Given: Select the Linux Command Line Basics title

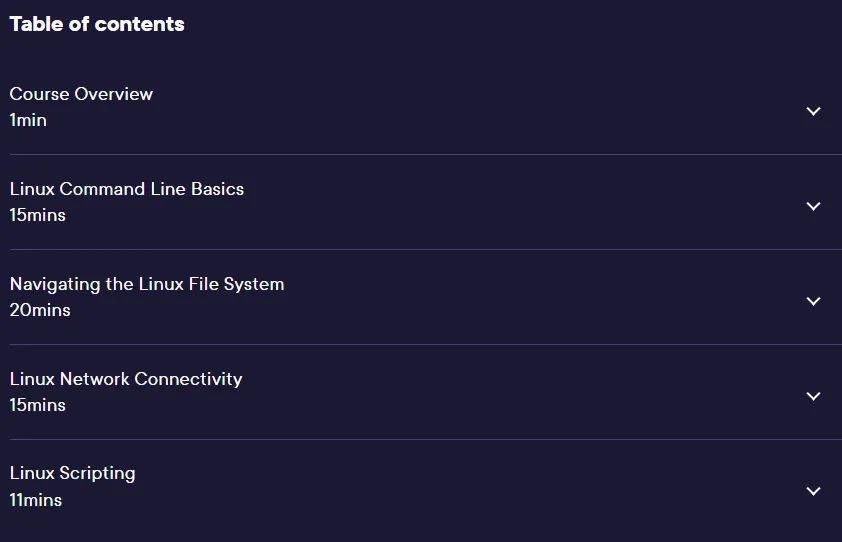Looking at the screenshot, I should click(x=127, y=189).
